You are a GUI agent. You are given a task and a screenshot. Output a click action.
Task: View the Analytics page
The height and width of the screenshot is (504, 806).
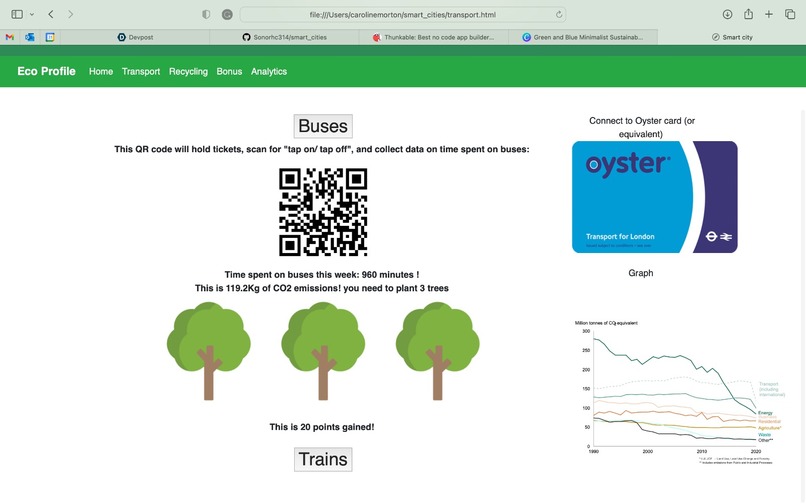pos(269,71)
